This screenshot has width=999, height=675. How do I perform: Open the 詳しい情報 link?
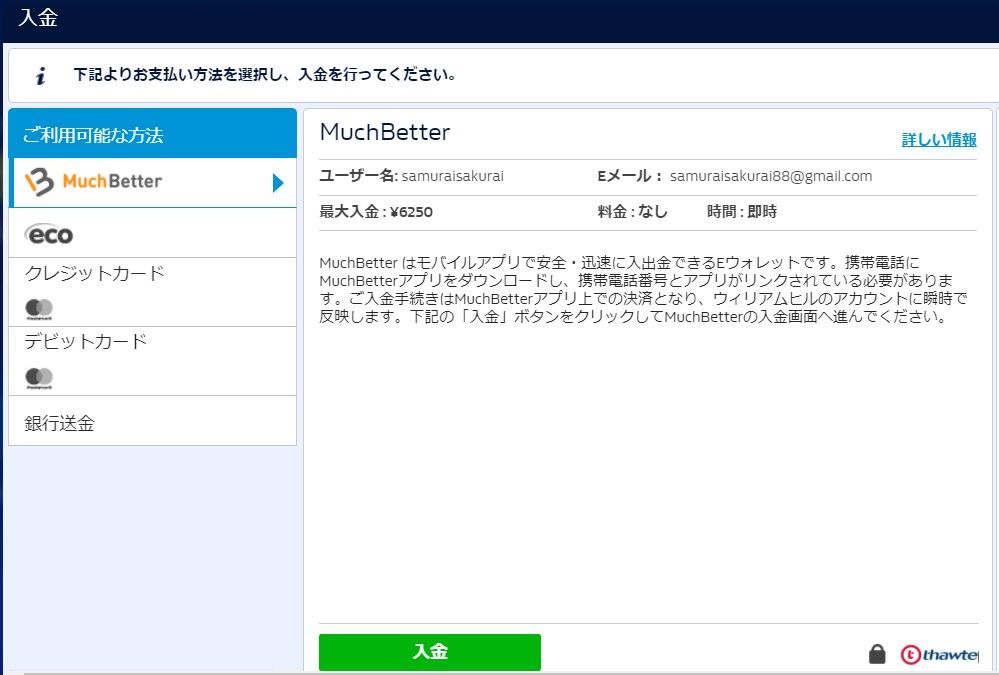point(939,140)
